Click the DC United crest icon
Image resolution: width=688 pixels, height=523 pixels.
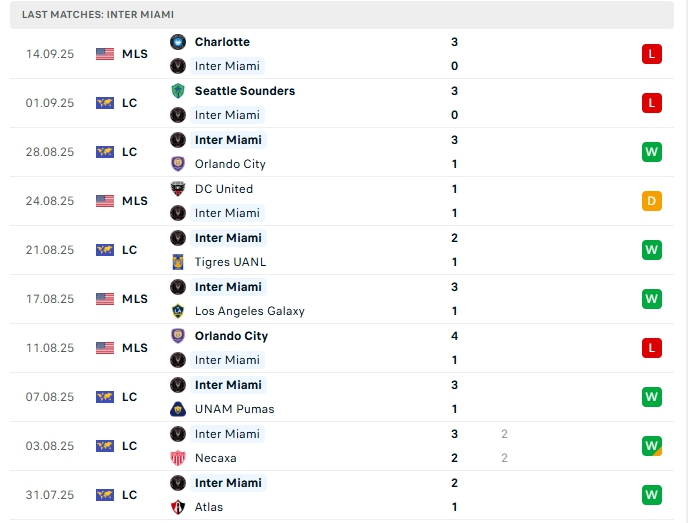(178, 189)
